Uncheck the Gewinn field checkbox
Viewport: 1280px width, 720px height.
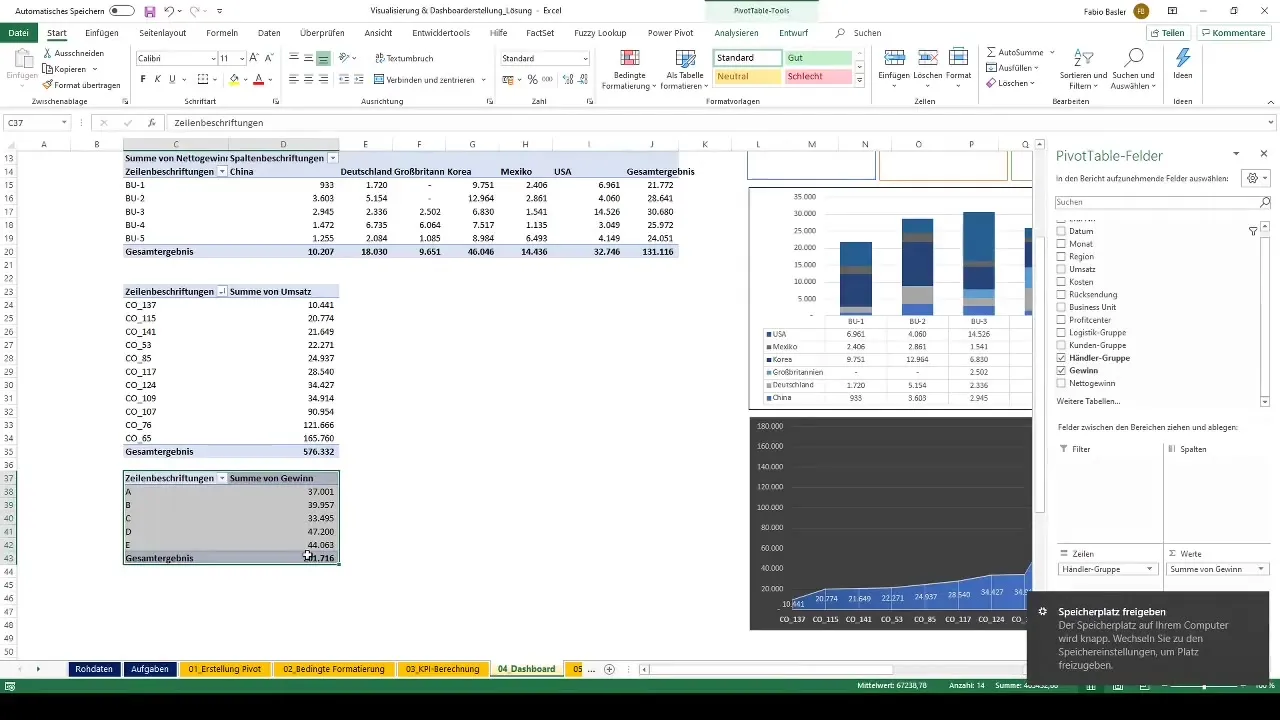tap(1062, 371)
